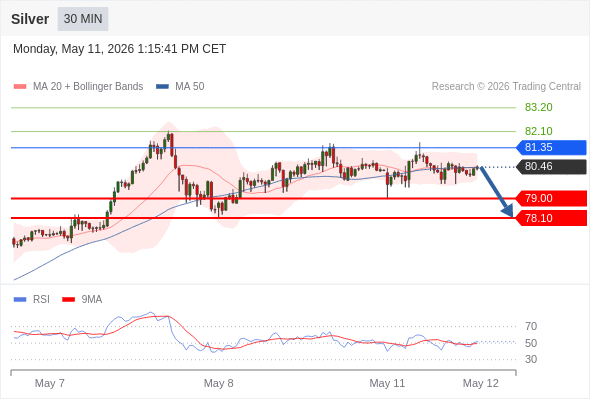Screen dimensions: 590x400
Task: Click the red 79.00 support tag
Action: (x=551, y=198)
